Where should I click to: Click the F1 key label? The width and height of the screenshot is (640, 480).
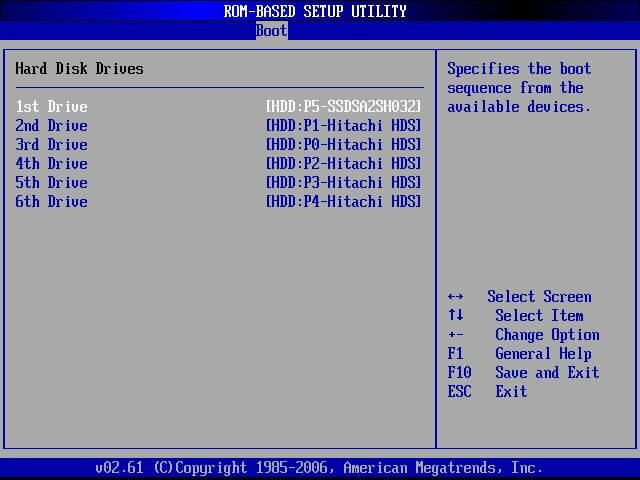pos(456,353)
